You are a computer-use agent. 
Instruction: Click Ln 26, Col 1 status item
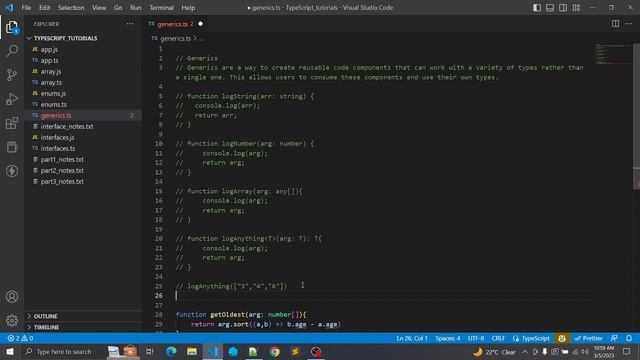pos(411,338)
